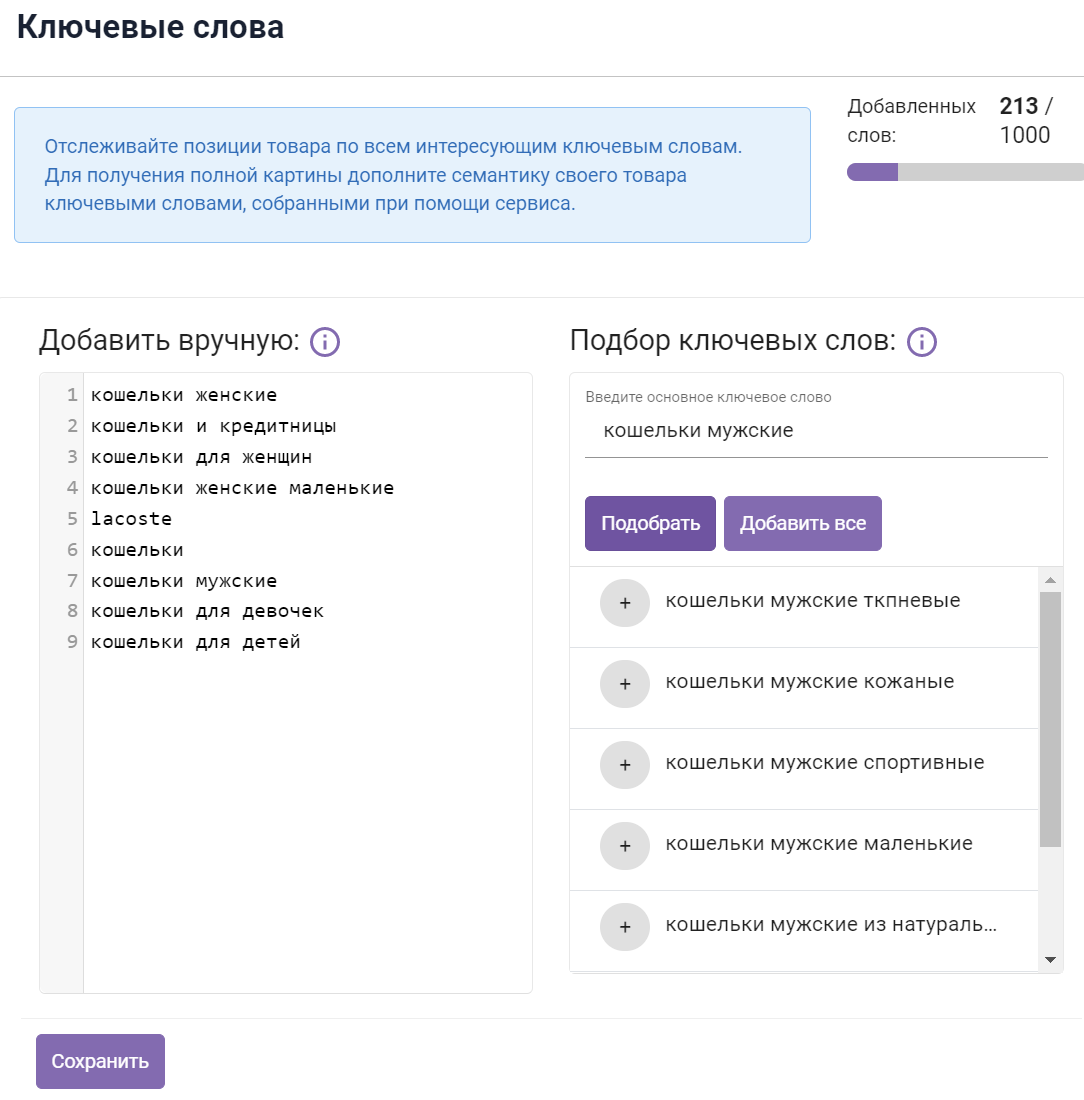Click scroll-down arrow in suggestions list

pos(1049,959)
